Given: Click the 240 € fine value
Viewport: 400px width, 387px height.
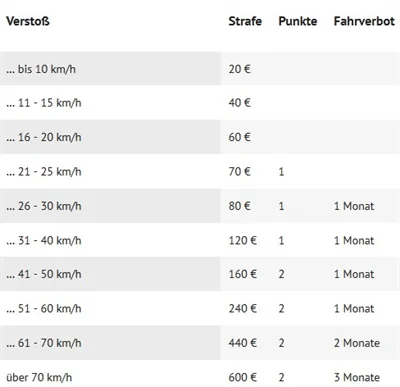Looking at the screenshot, I should point(243,308).
